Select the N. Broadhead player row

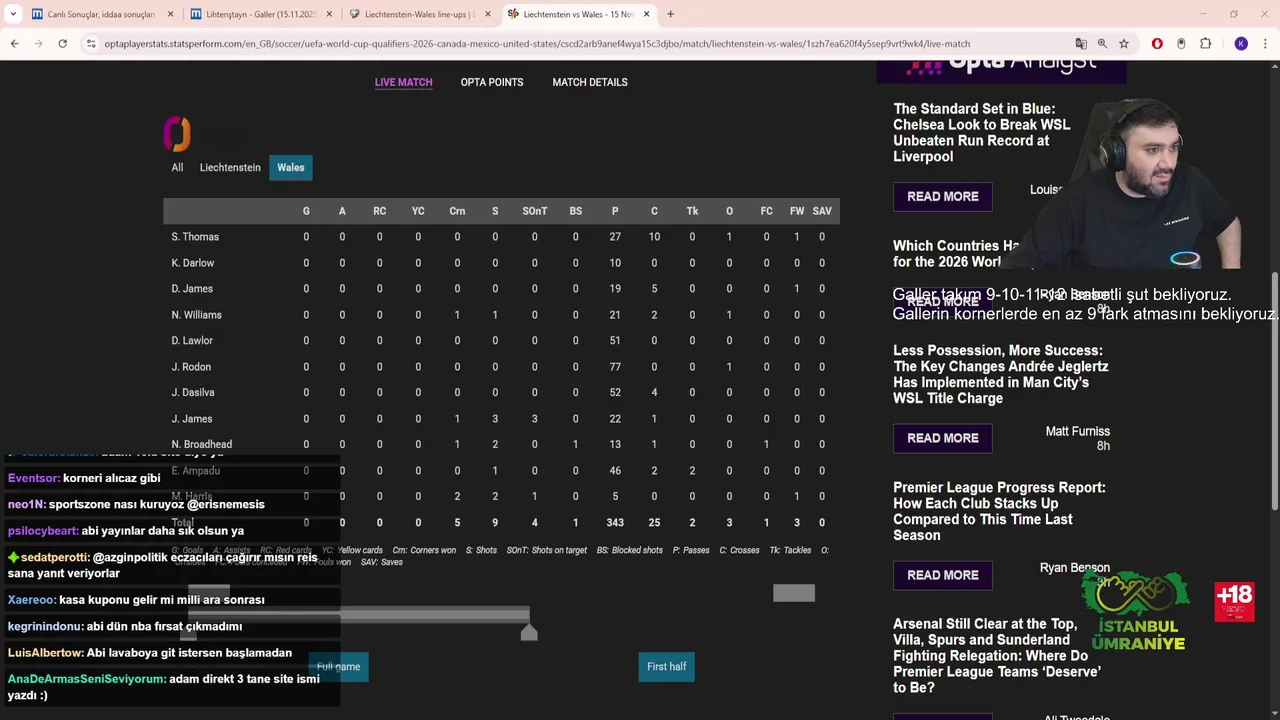click(501, 445)
